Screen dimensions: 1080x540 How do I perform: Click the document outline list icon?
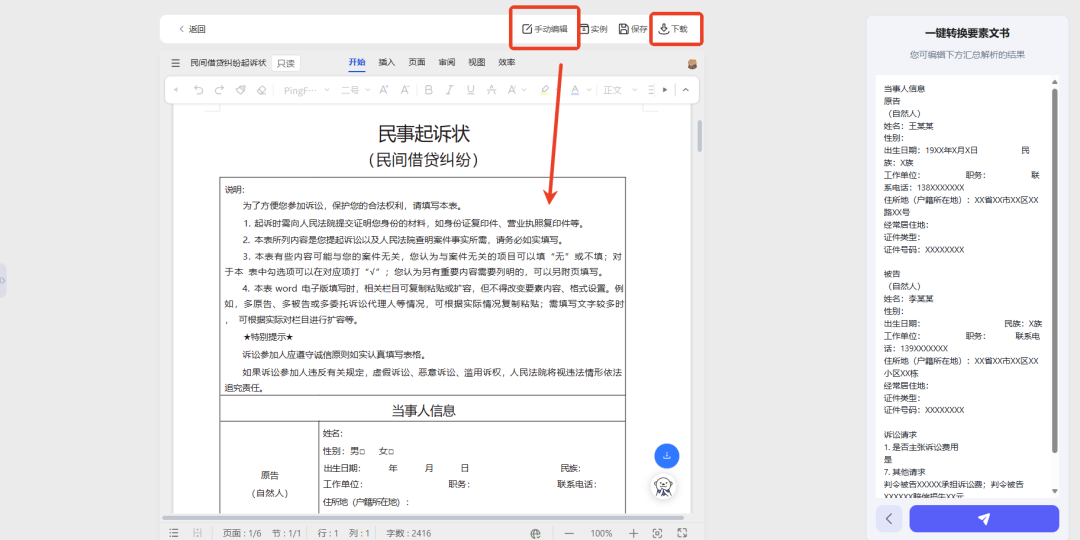174,533
